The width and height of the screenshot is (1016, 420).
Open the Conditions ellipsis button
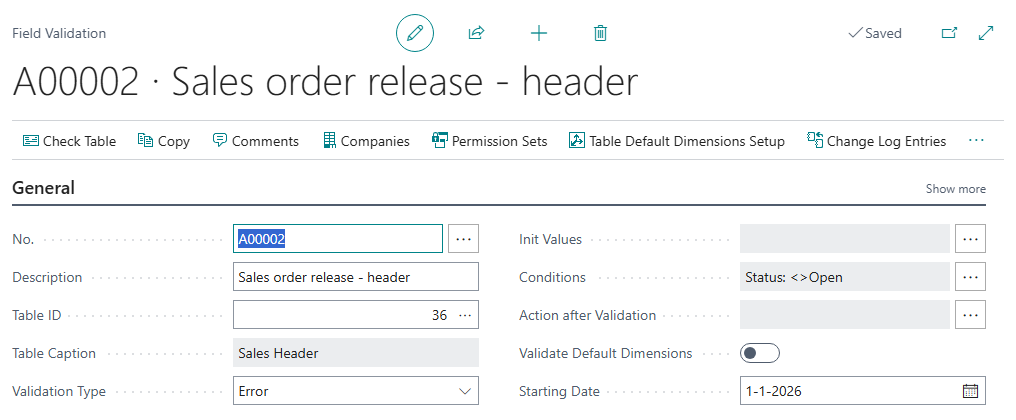[970, 277]
